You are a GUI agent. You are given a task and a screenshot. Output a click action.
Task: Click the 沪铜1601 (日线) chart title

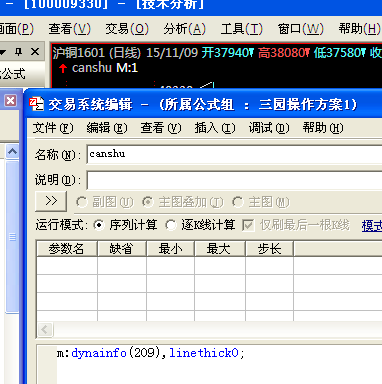click(x=97, y=52)
